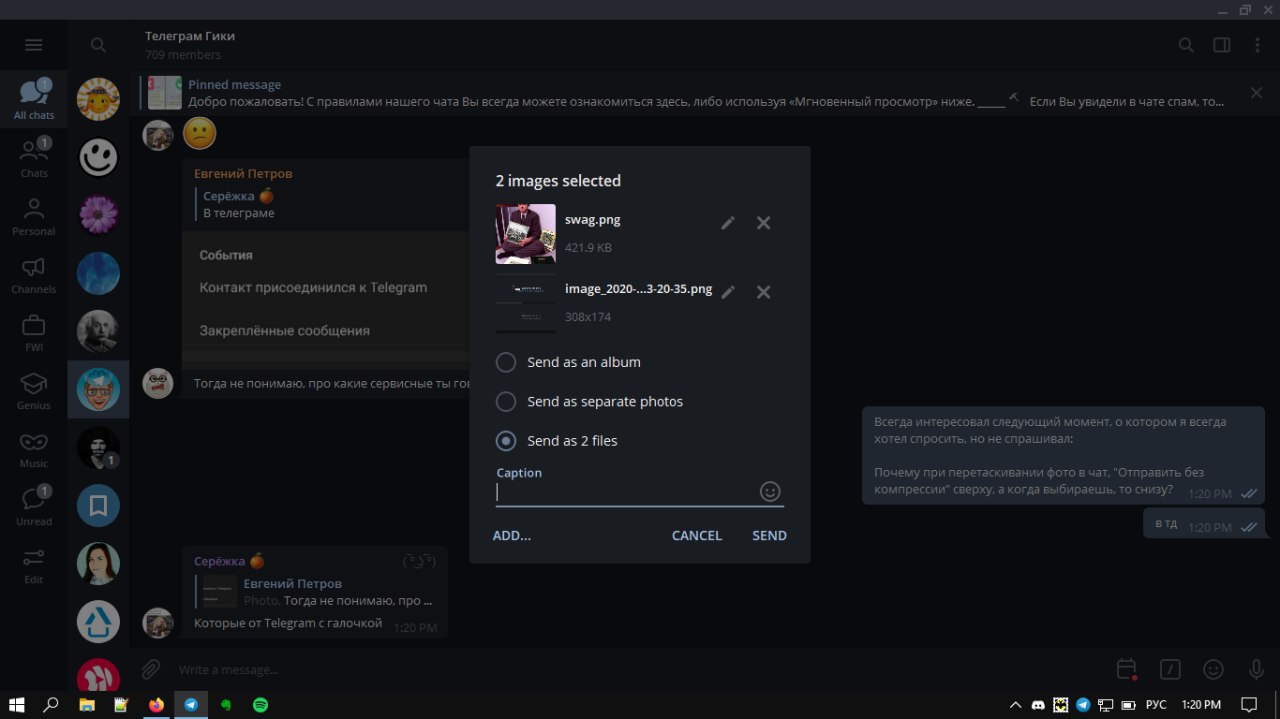1280x719 pixels.
Task: Open the bot commands slash icon
Action: click(1170, 669)
